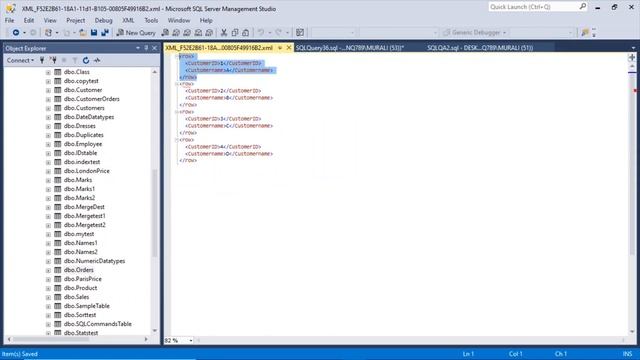Screen dimensions: 640x360
Task: Click the editor split window handle
Action: (632, 58)
